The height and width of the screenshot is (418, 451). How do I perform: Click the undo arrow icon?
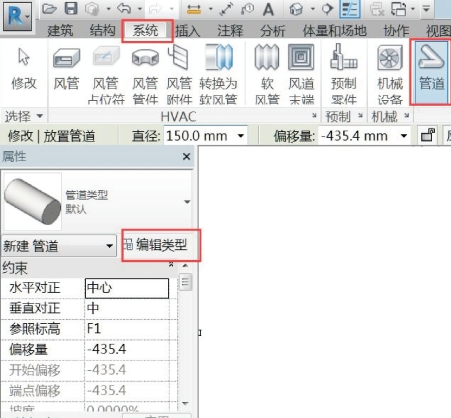[124, 9]
